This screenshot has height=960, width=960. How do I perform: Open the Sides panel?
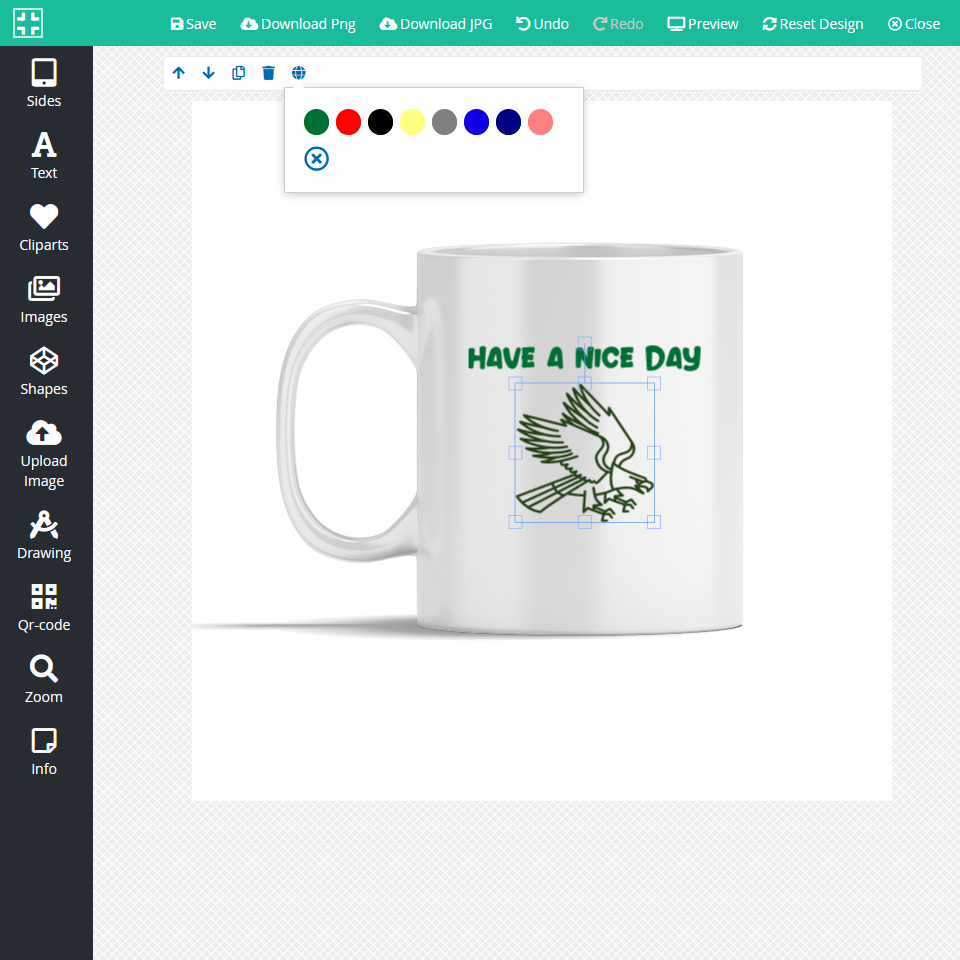44,83
